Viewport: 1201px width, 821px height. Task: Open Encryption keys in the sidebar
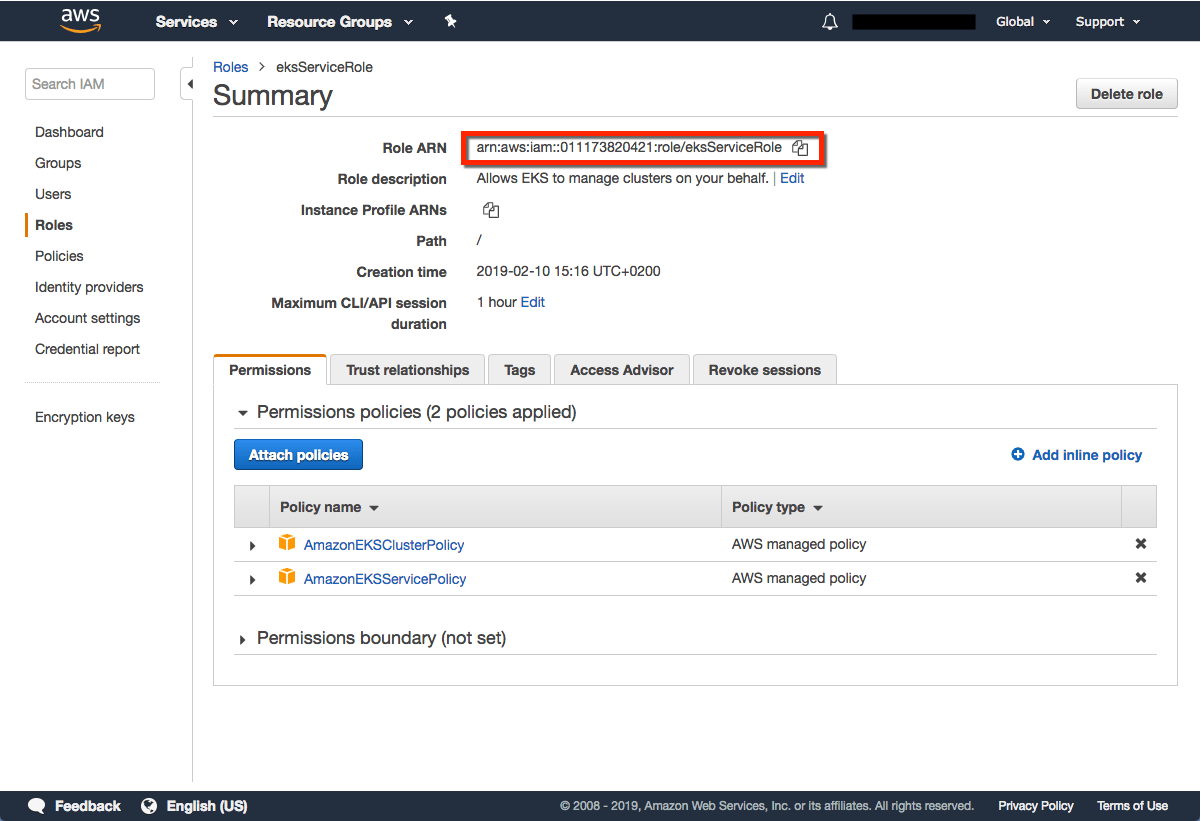click(85, 417)
